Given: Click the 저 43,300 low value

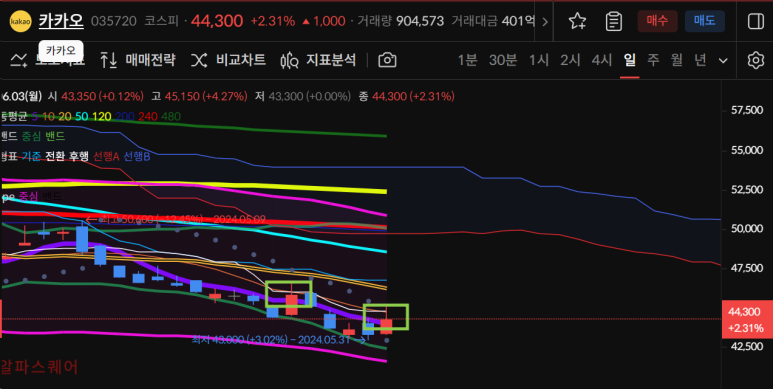Looking at the screenshot, I should pyautogui.click(x=303, y=96).
